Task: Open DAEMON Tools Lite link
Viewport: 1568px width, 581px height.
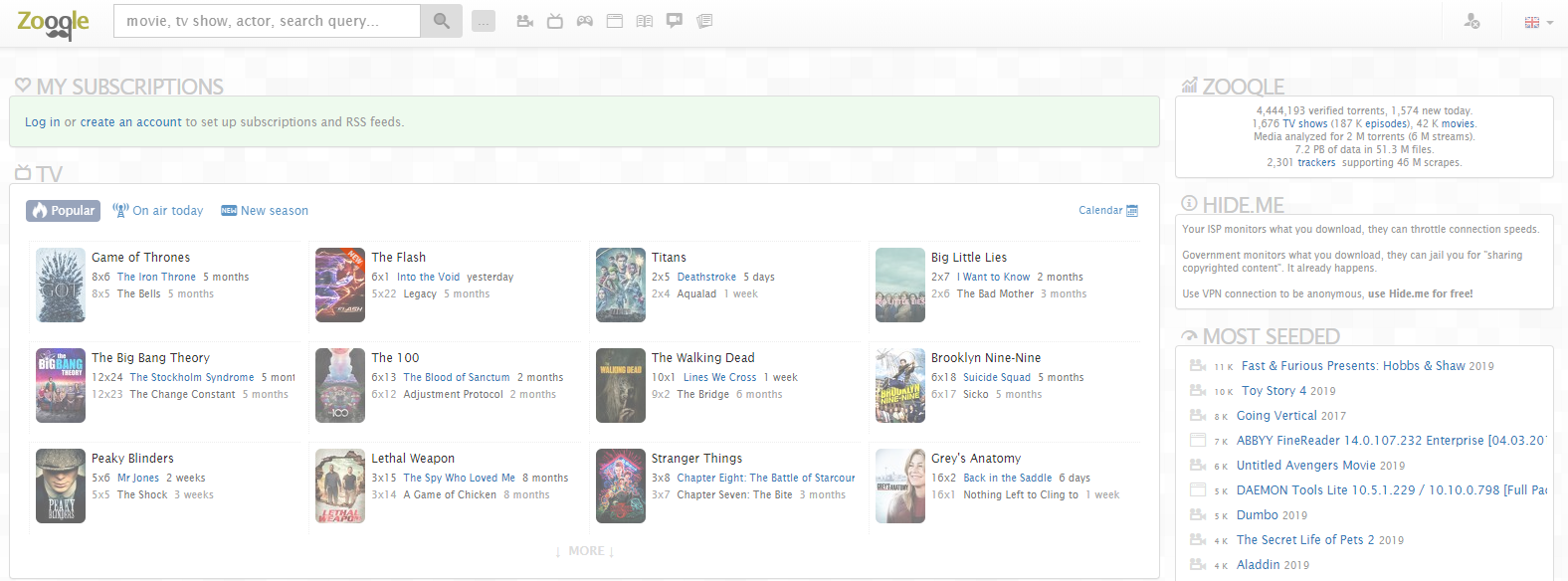Action: (x=1392, y=490)
